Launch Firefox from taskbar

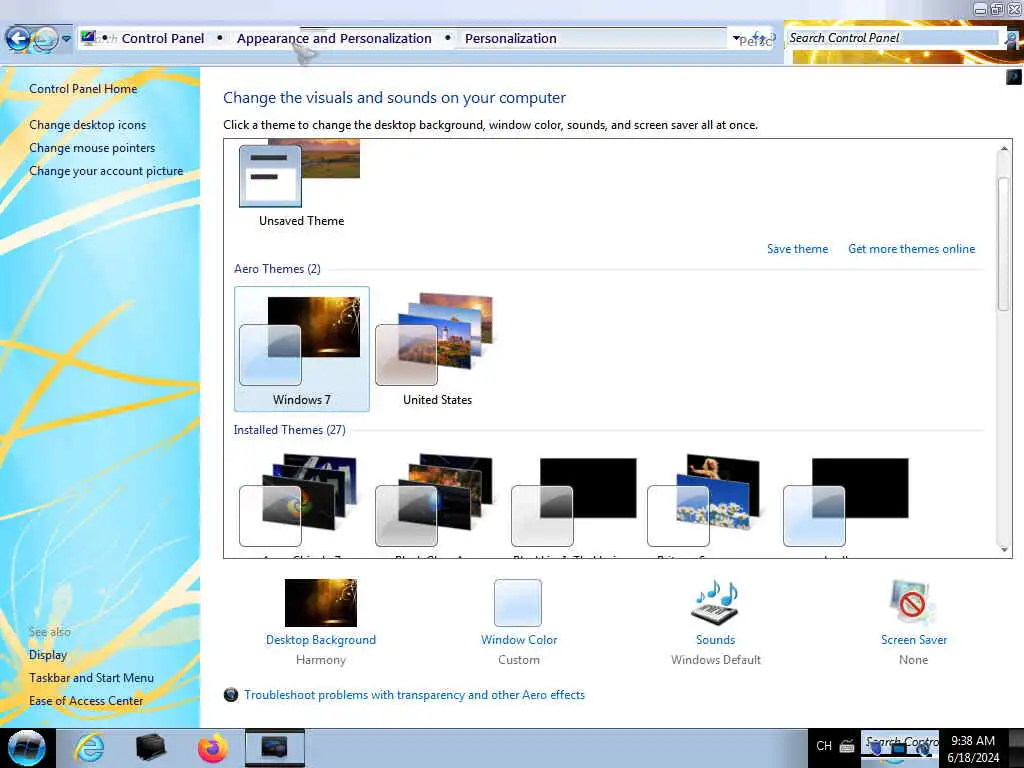pos(212,748)
